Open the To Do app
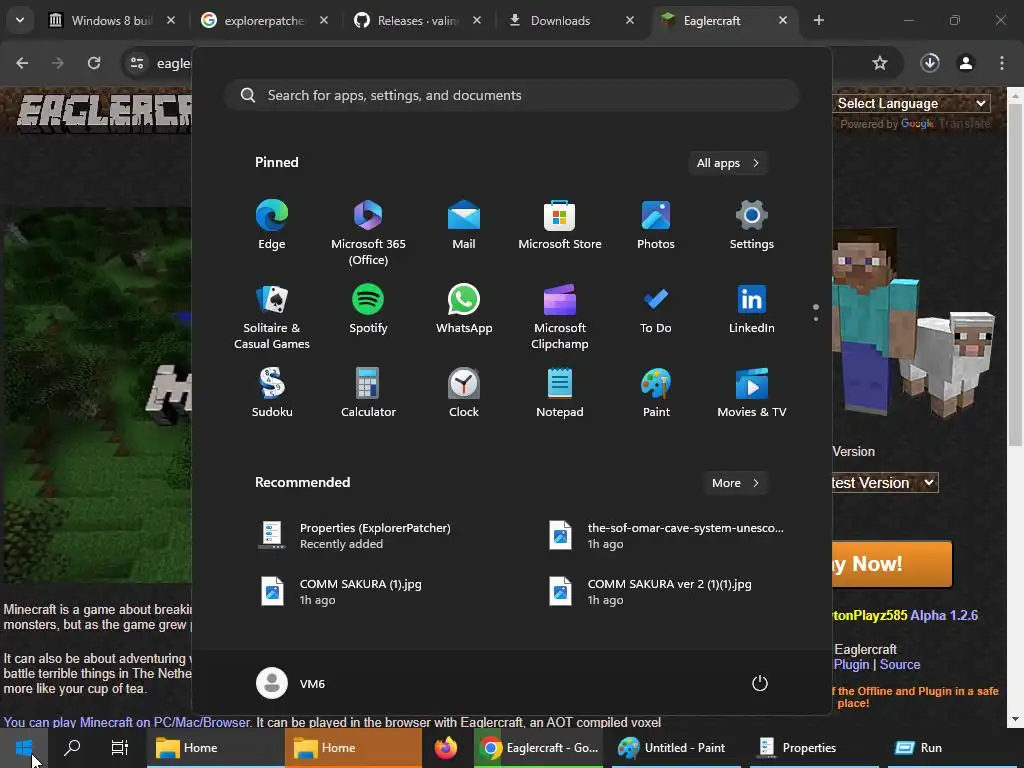1024x768 pixels. (656, 310)
